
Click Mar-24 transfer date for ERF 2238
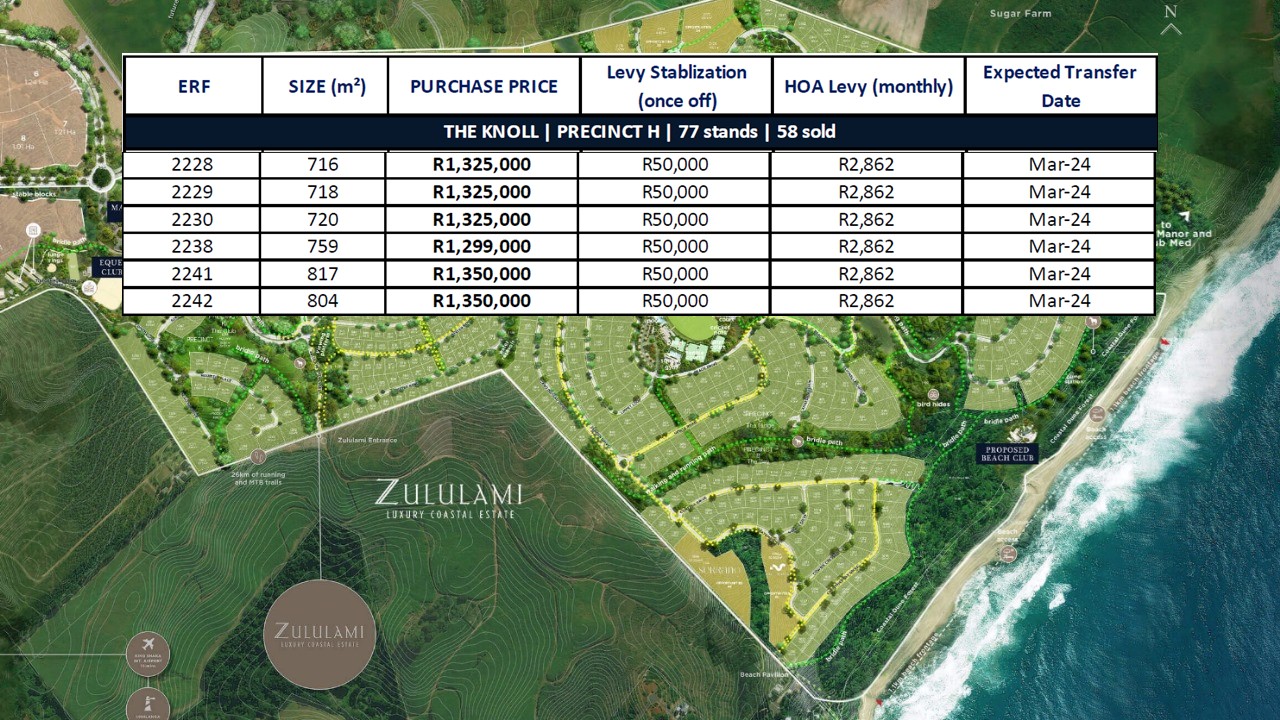click(x=1059, y=247)
